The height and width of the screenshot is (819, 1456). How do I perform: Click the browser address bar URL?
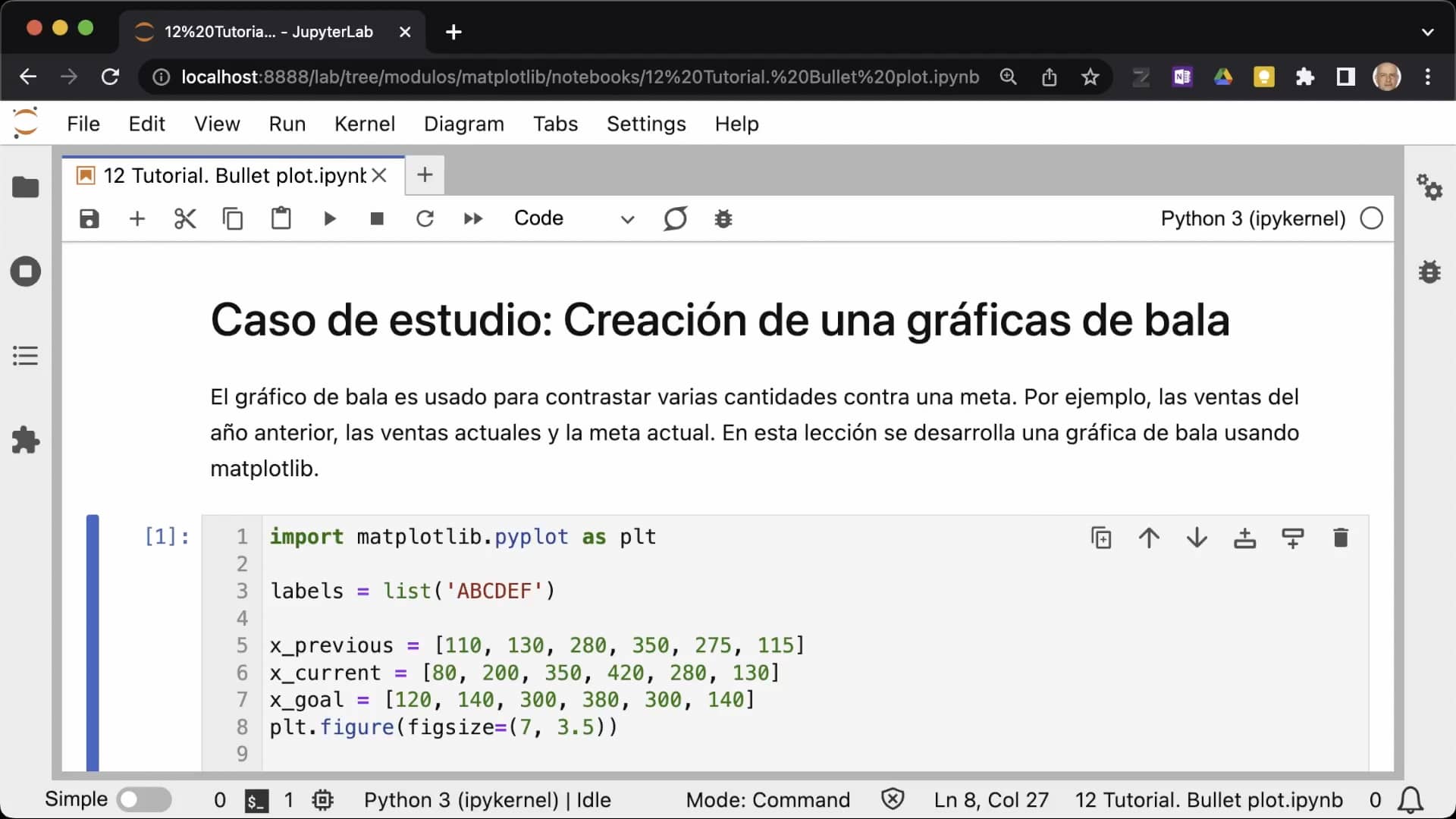(x=580, y=77)
